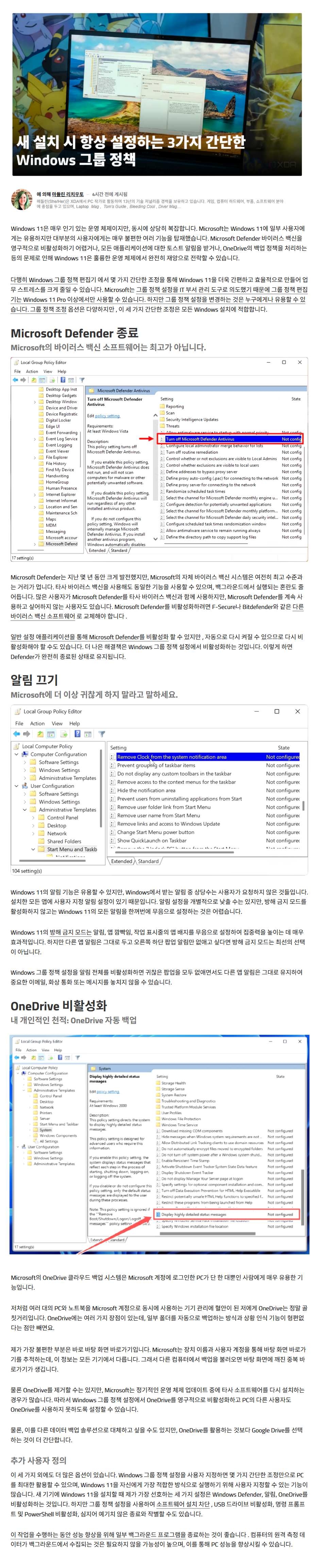Select 'Hide the notification area' setting row
Image resolution: width=319 pixels, height=1568 pixels.
pos(204,790)
